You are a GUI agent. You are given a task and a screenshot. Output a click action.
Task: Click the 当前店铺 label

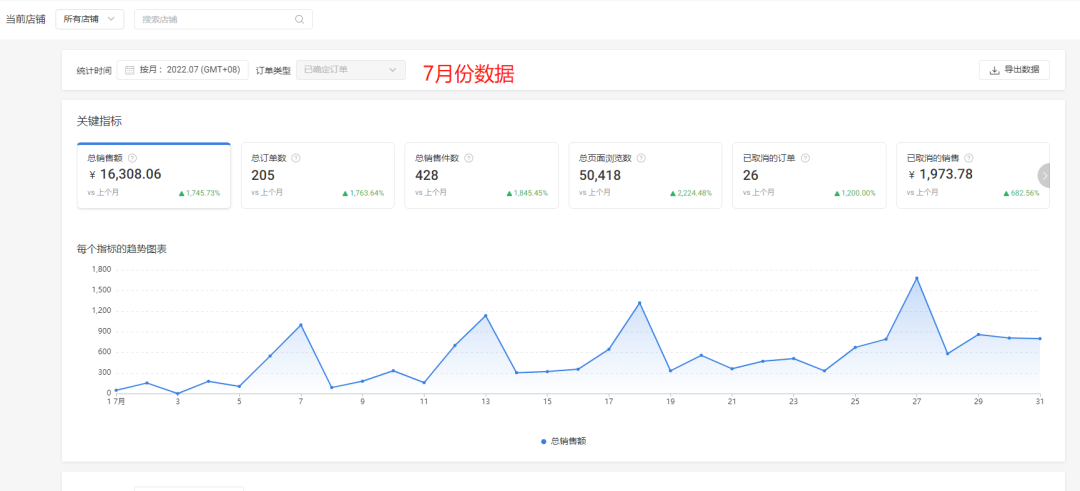tap(25, 19)
